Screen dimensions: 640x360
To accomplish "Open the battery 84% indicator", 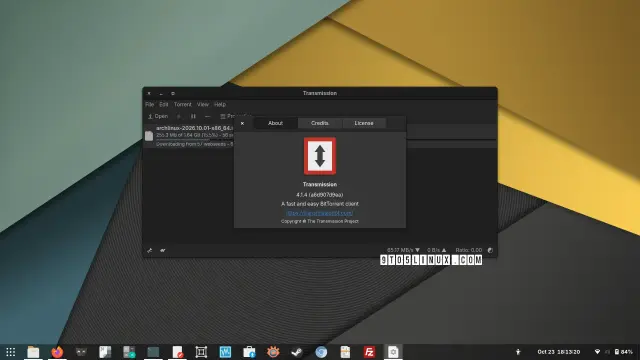I will pos(624,352).
